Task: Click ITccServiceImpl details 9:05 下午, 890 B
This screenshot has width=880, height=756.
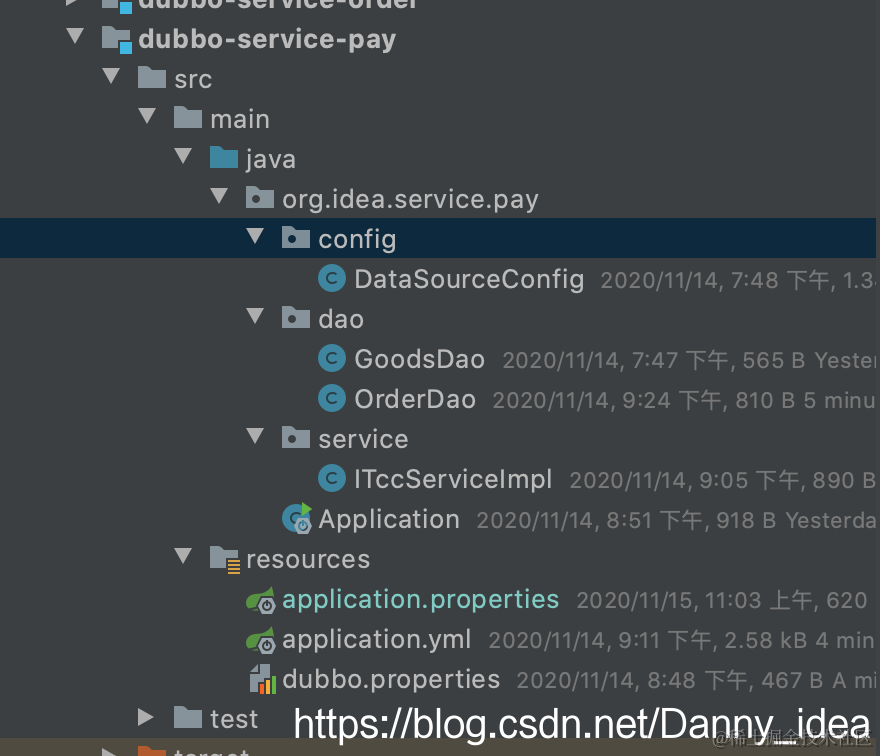Action: (x=787, y=480)
